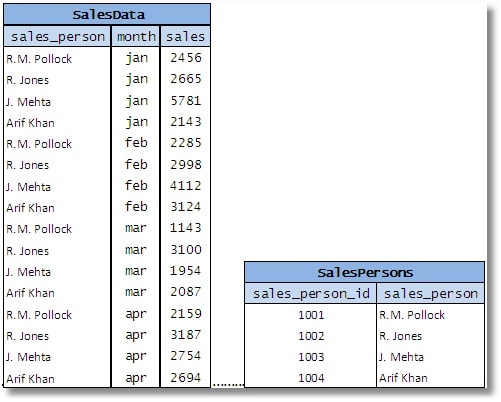Viewport: 501px width, 402px height.
Task: Select ID 1003
Action: pos(311,357)
